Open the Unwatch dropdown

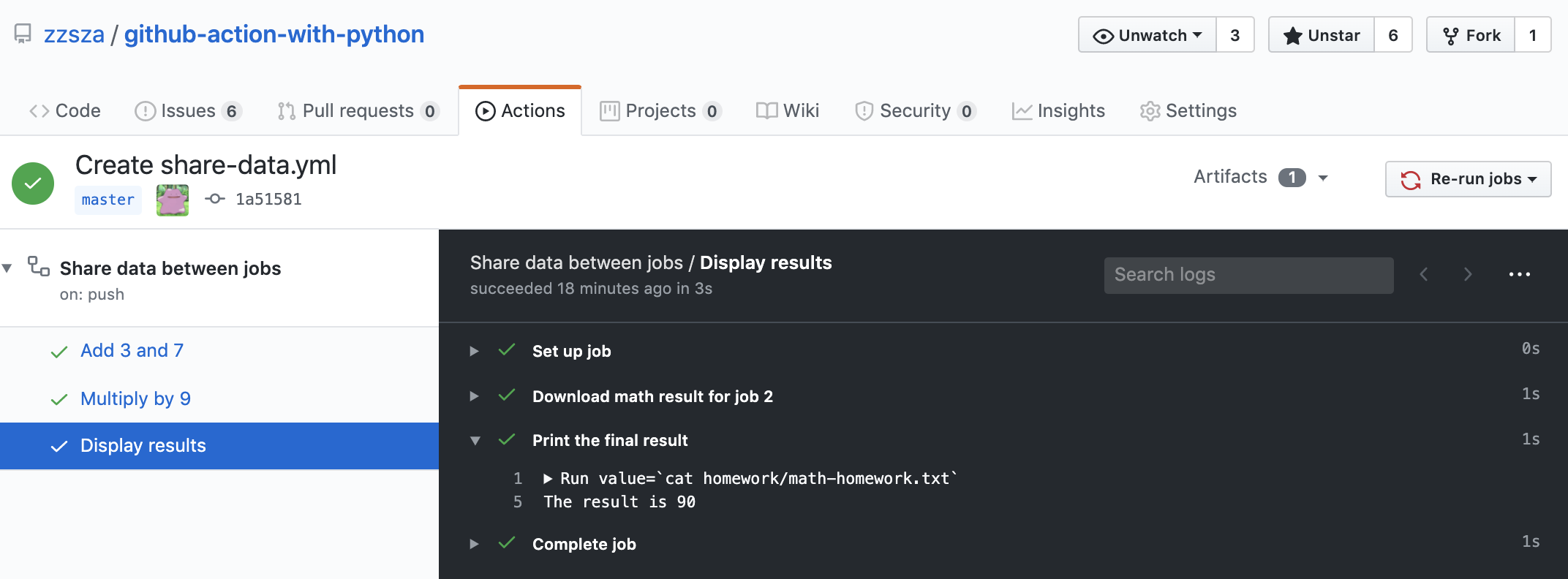(x=1147, y=35)
